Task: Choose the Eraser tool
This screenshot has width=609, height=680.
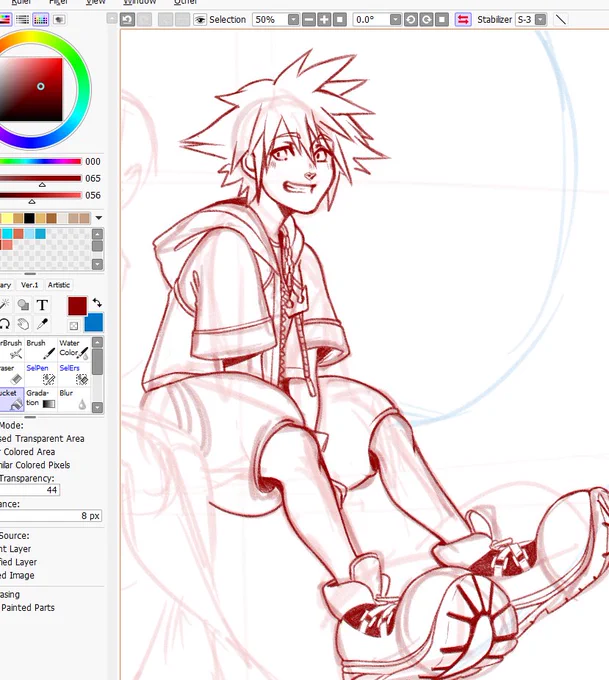Action: click(x=11, y=374)
